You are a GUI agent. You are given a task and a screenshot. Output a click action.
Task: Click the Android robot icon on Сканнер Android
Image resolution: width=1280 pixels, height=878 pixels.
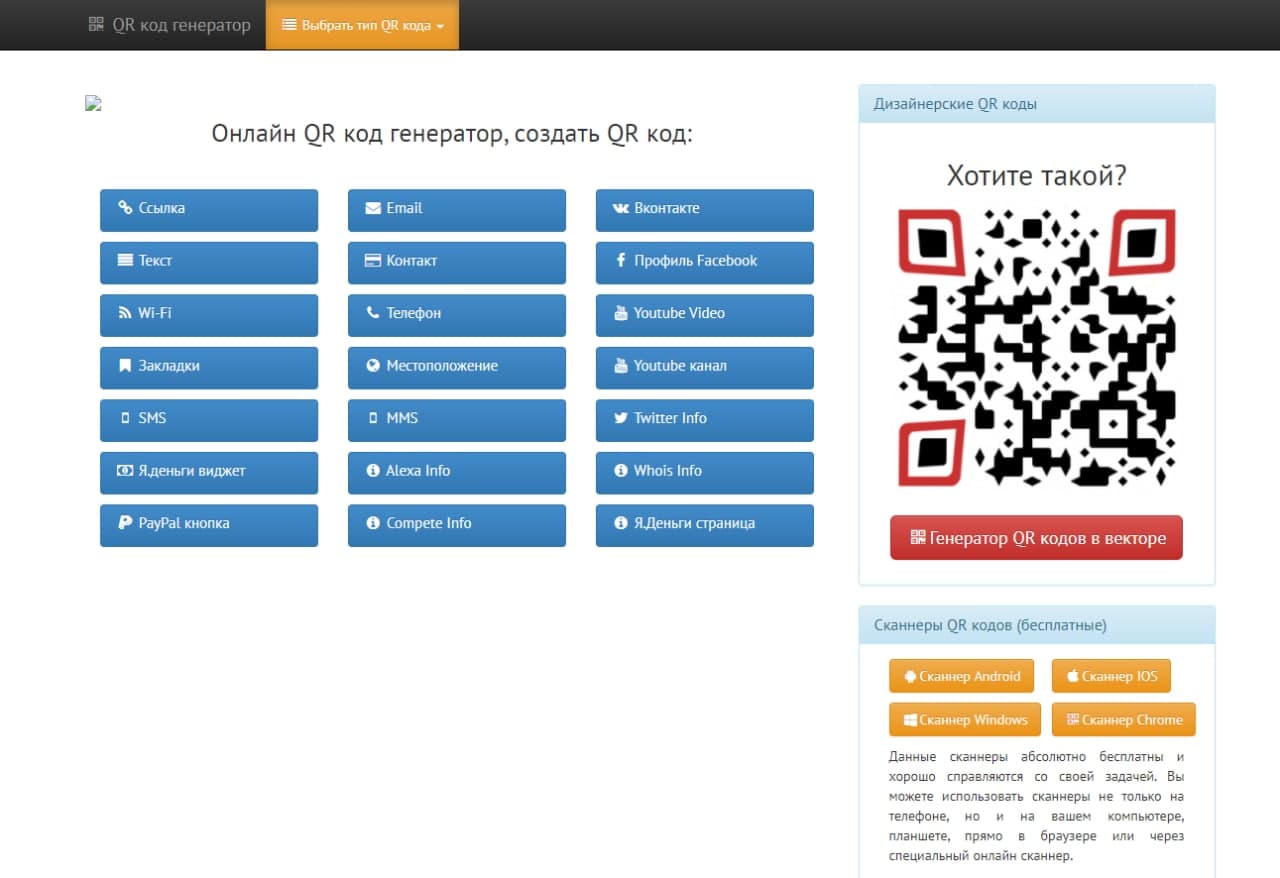click(x=910, y=677)
